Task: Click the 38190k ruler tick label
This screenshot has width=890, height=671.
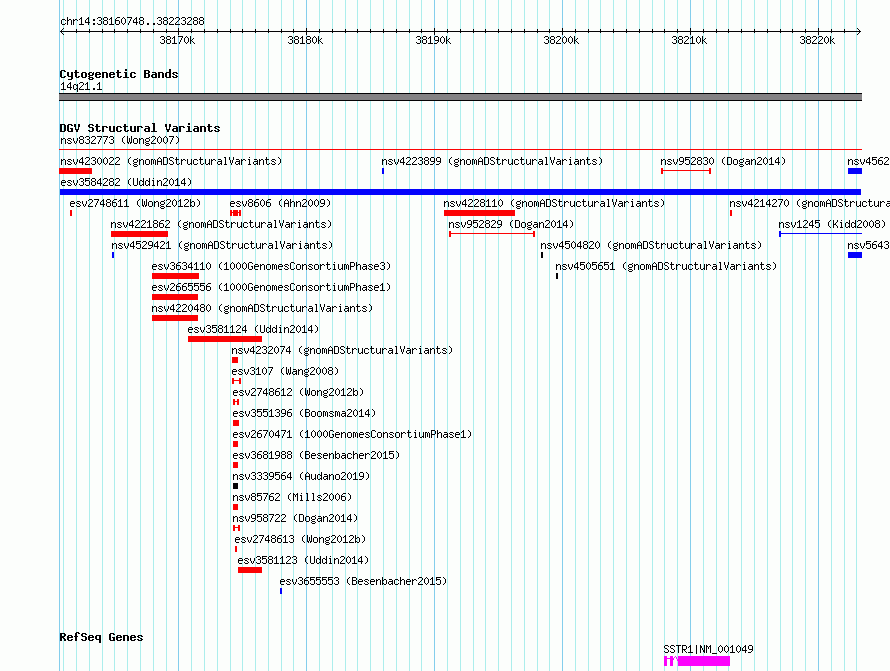Action: [x=433, y=40]
